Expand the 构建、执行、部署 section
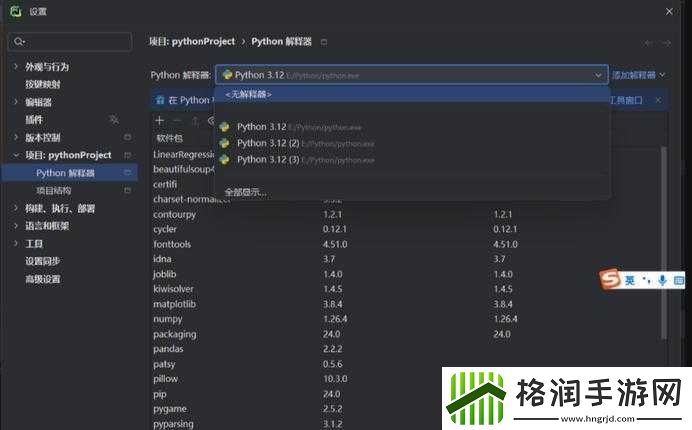The height and width of the screenshot is (430, 692). pos(15,208)
